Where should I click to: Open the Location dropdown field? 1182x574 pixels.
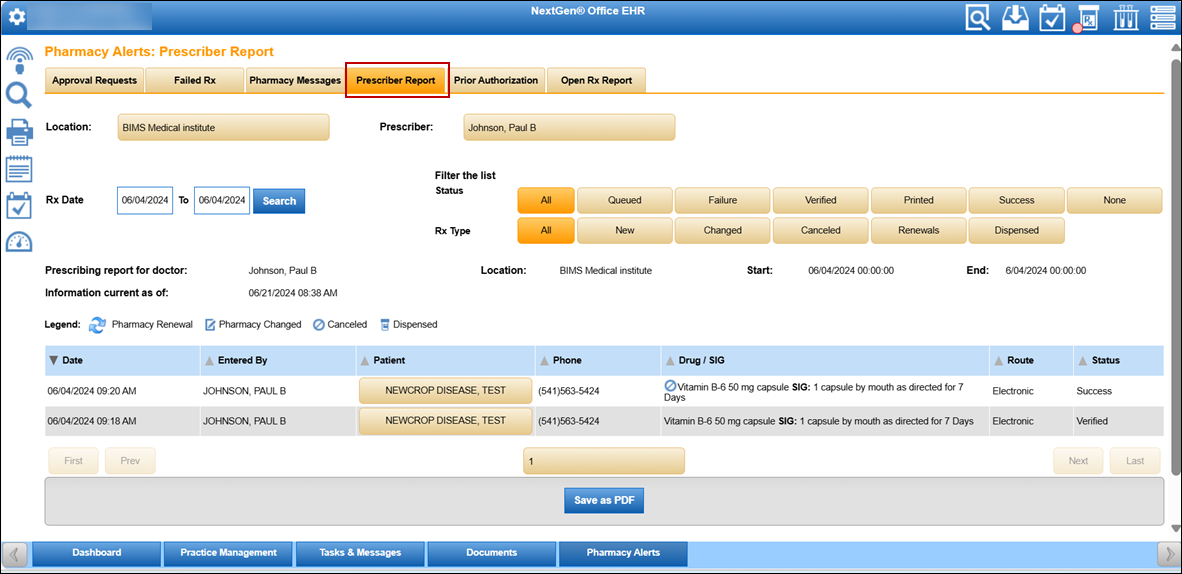pyautogui.click(x=223, y=128)
